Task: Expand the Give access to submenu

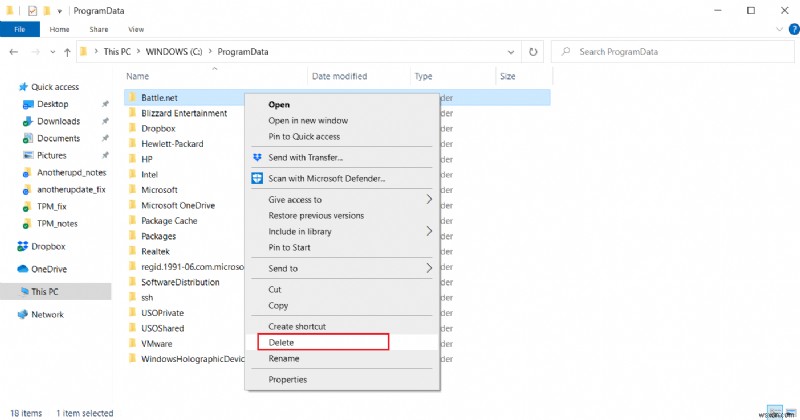Action: [430, 199]
